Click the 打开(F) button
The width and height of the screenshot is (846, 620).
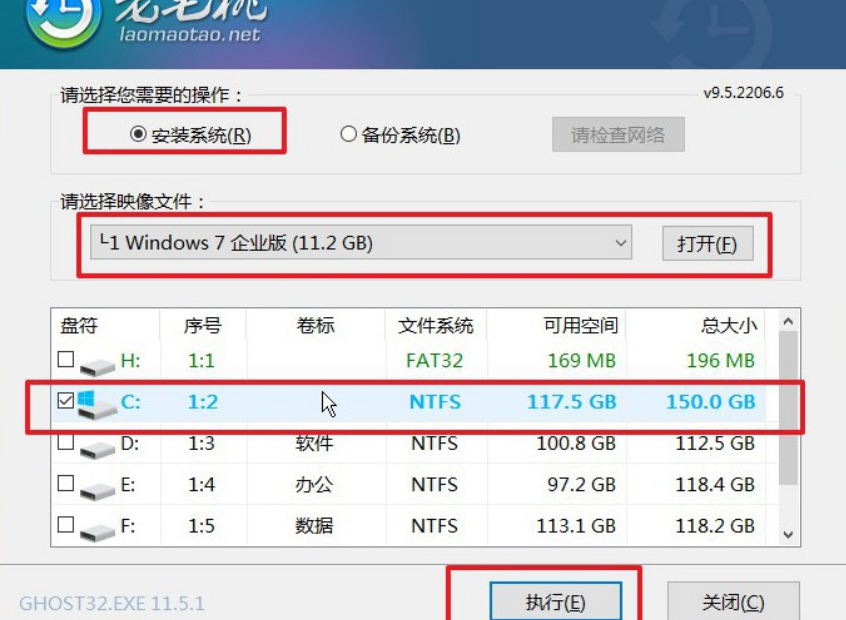tap(707, 244)
